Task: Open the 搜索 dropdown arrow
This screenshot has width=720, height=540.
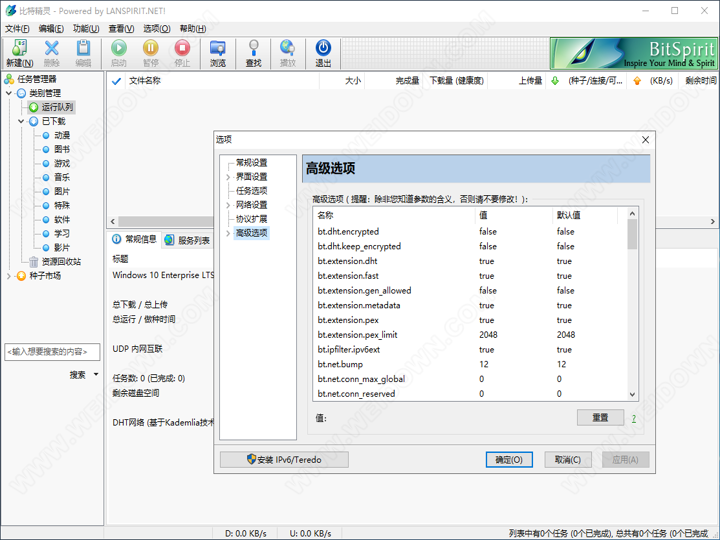Action: (x=96, y=374)
